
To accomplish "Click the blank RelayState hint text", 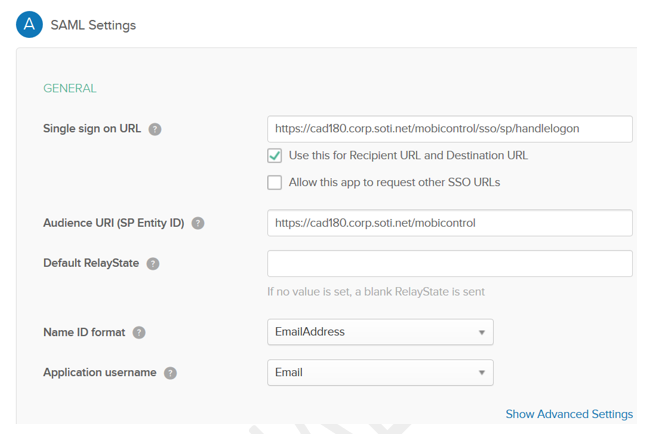I will click(x=376, y=292).
